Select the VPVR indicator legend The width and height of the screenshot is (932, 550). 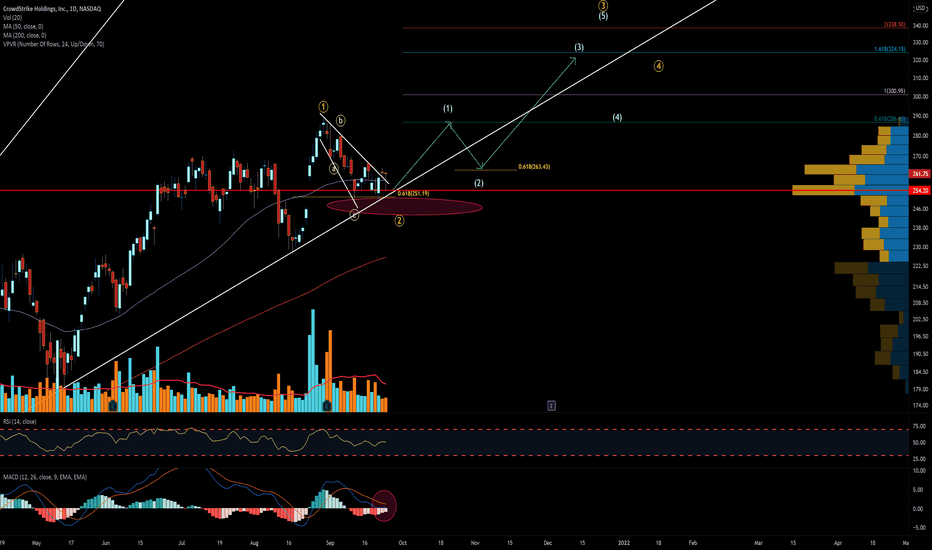click(x=53, y=45)
